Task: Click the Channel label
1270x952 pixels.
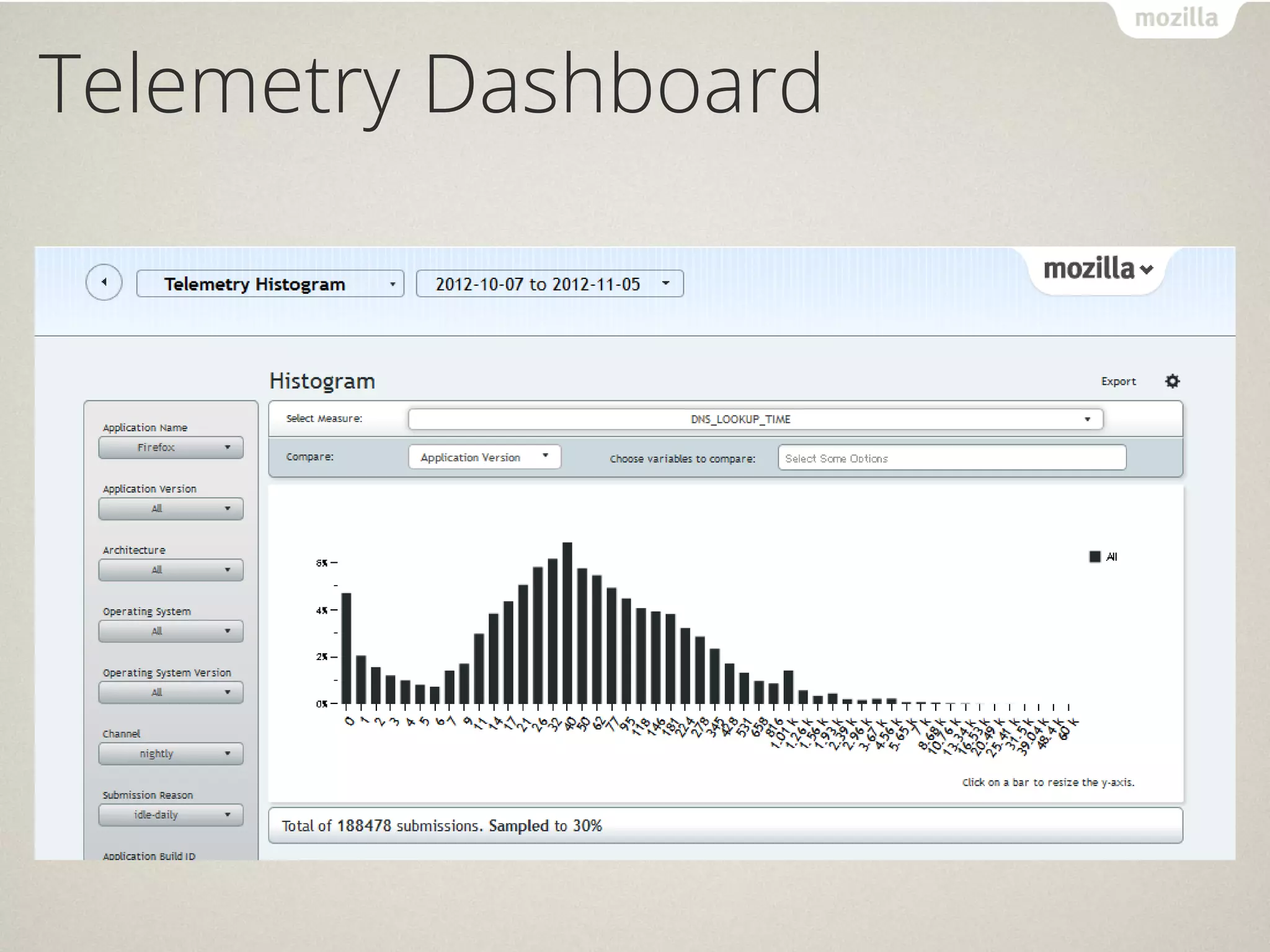Action: coord(122,734)
